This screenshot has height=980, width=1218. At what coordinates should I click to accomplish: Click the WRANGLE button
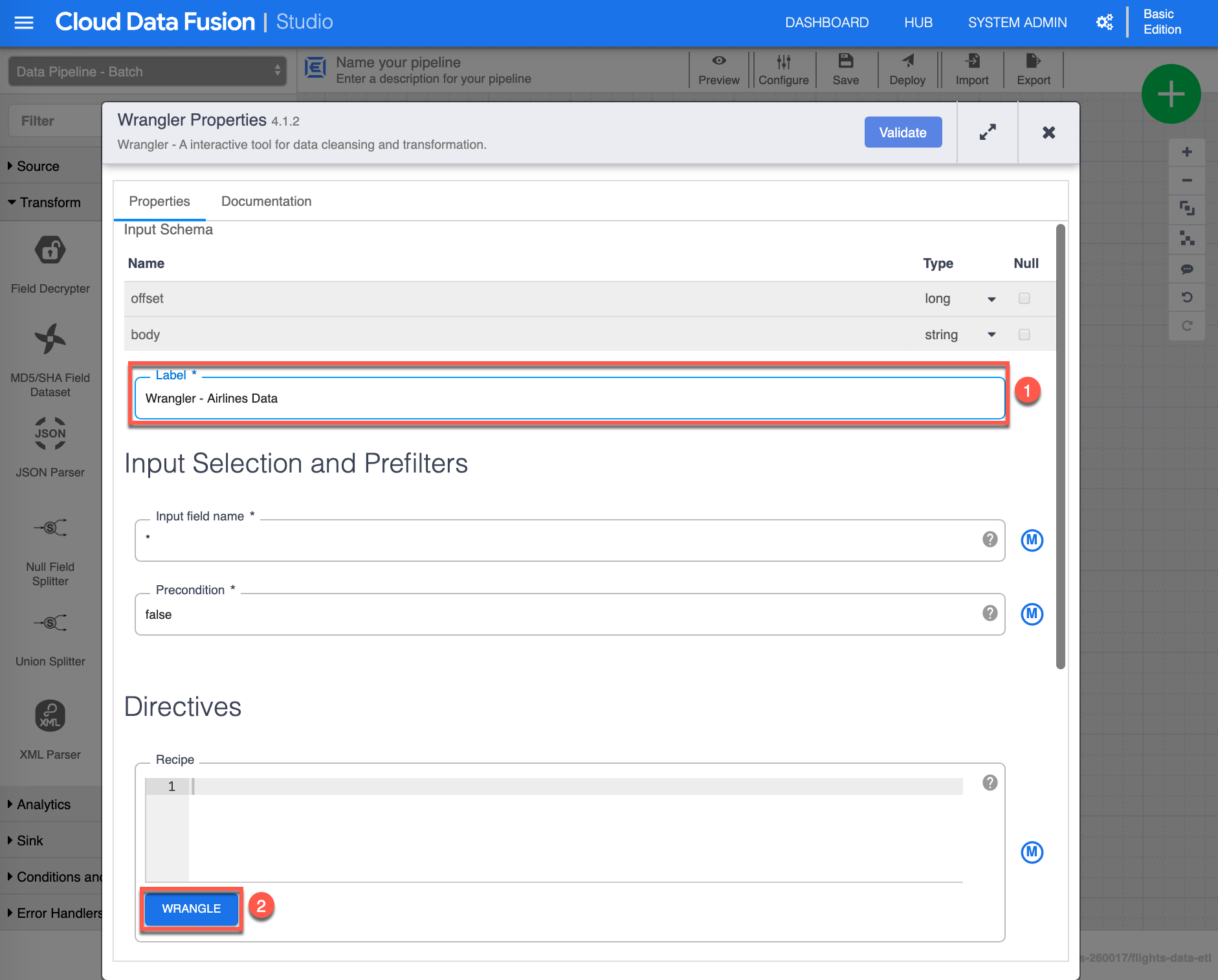click(x=191, y=909)
